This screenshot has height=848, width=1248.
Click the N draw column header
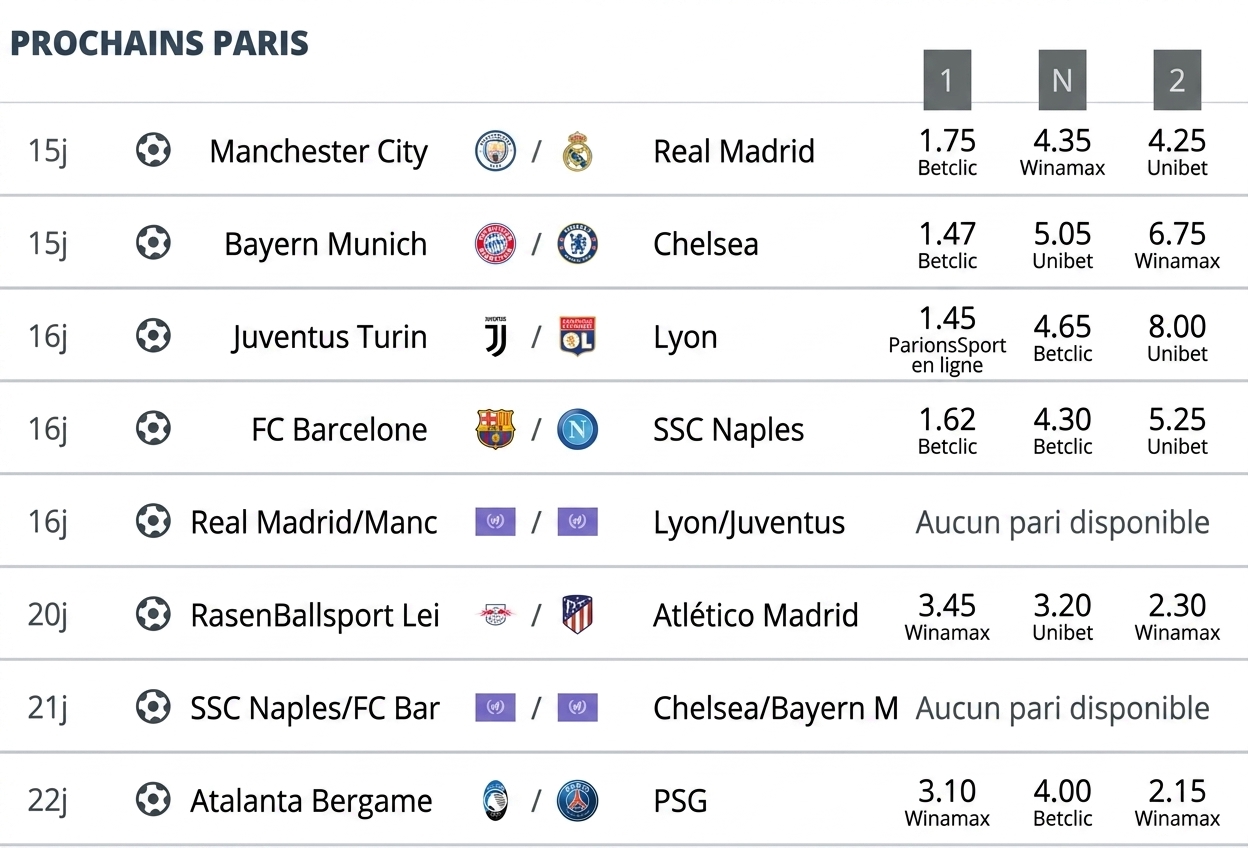click(1062, 80)
